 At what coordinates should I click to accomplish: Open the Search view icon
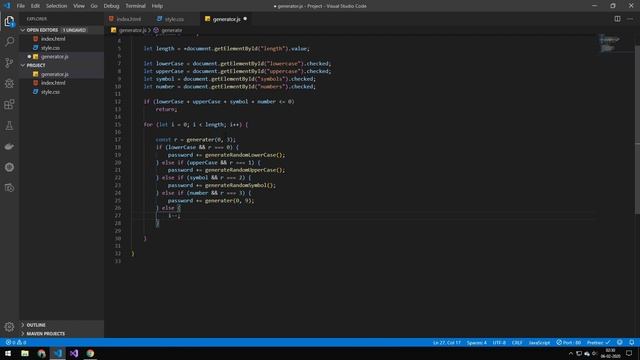(9, 42)
